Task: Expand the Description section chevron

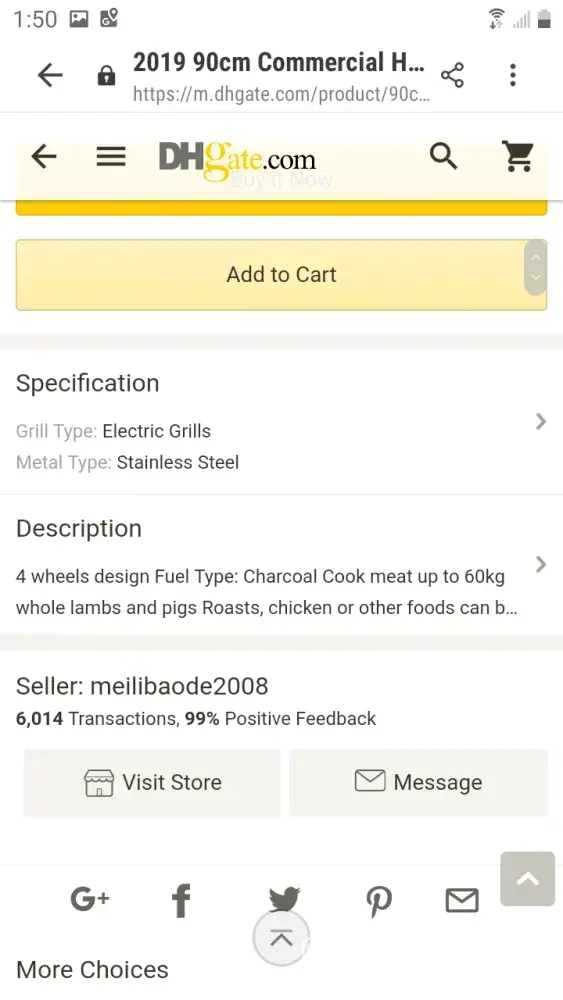Action: point(541,564)
